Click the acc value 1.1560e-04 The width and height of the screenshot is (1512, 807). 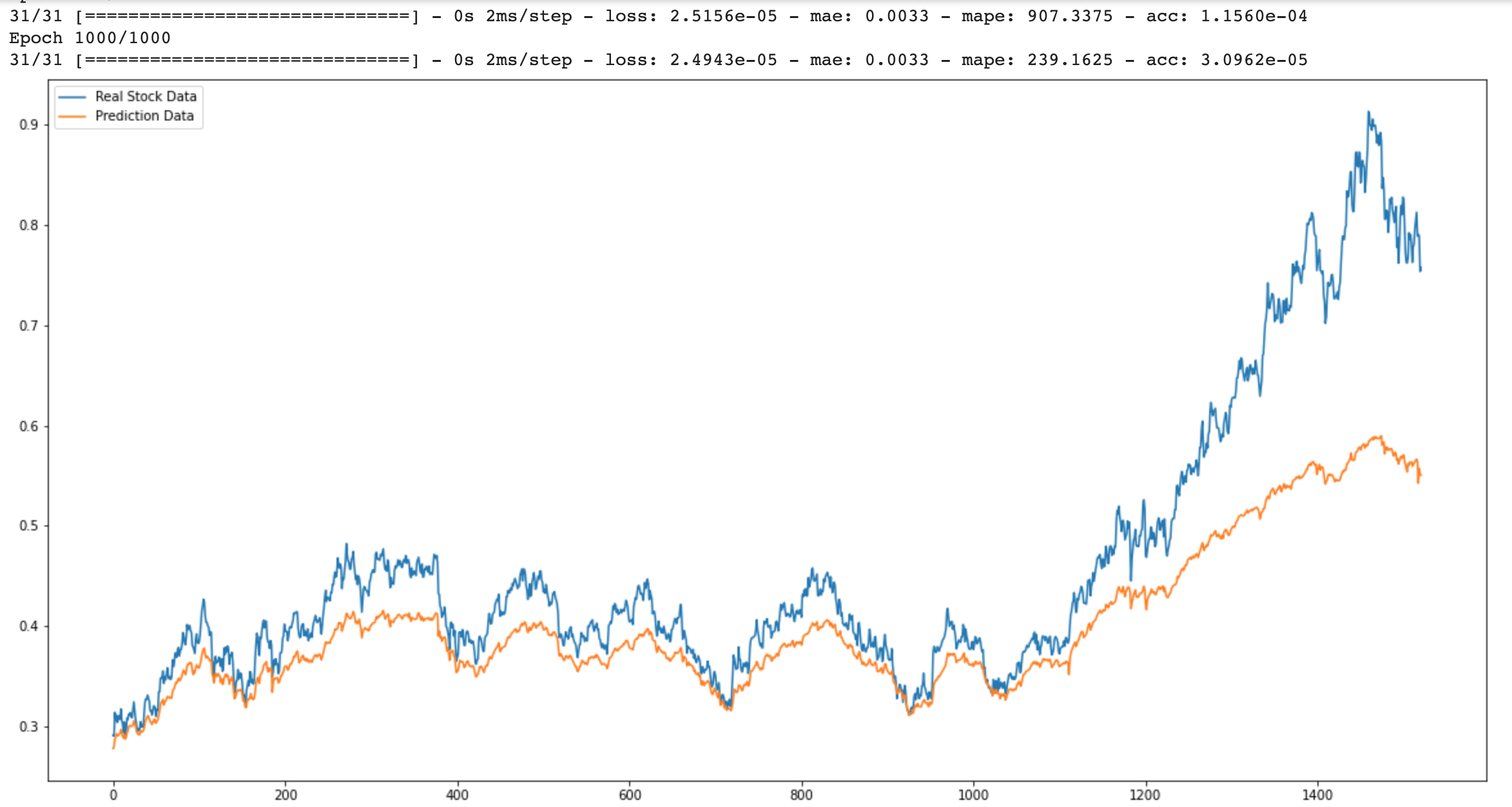coord(1254,16)
